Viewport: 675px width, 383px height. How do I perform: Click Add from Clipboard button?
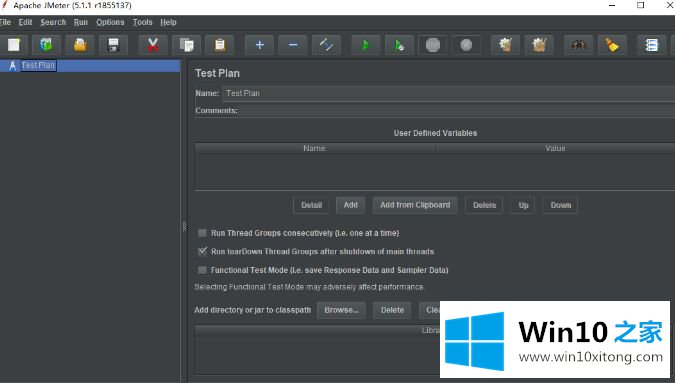[x=415, y=205]
